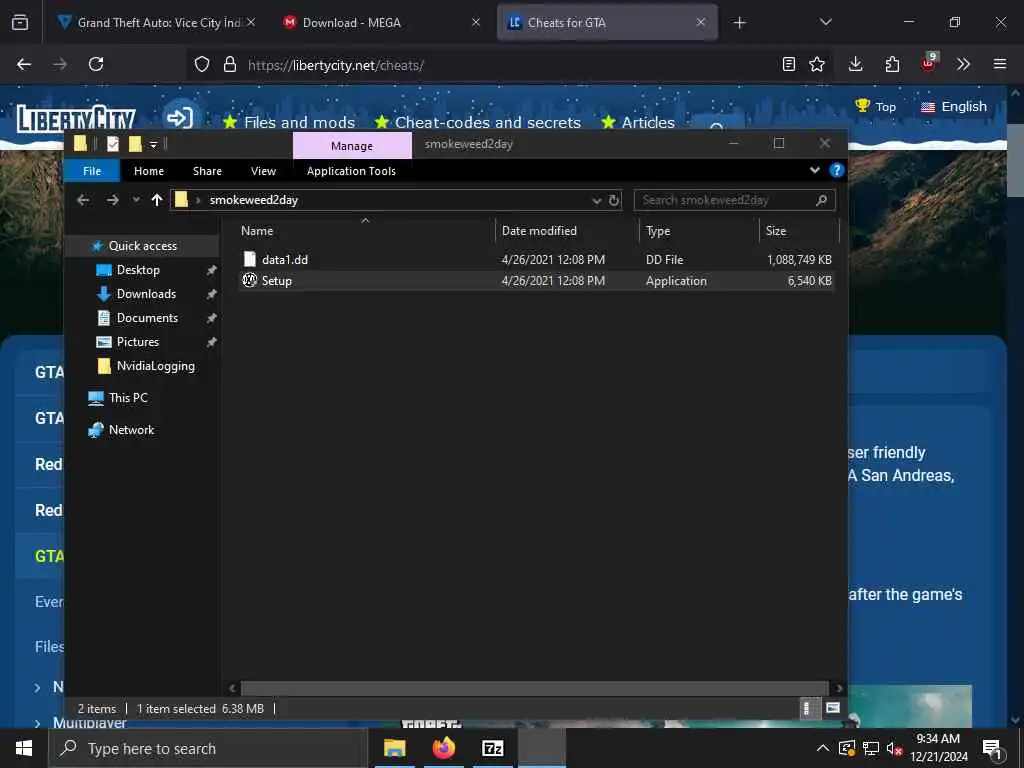
Task: Open Files and mods on LibertyCity
Action: coord(289,122)
